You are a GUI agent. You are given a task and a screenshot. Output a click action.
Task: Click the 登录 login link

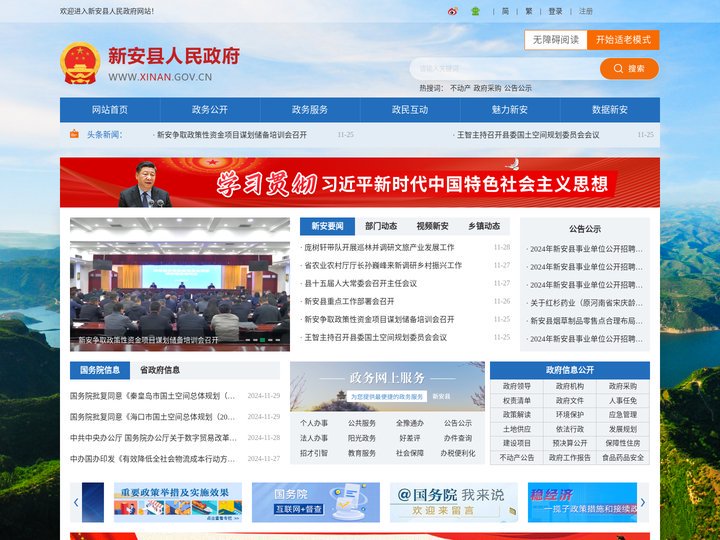(555, 11)
